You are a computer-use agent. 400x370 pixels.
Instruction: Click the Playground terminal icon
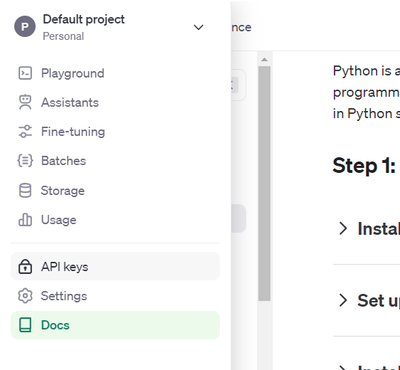[25, 73]
